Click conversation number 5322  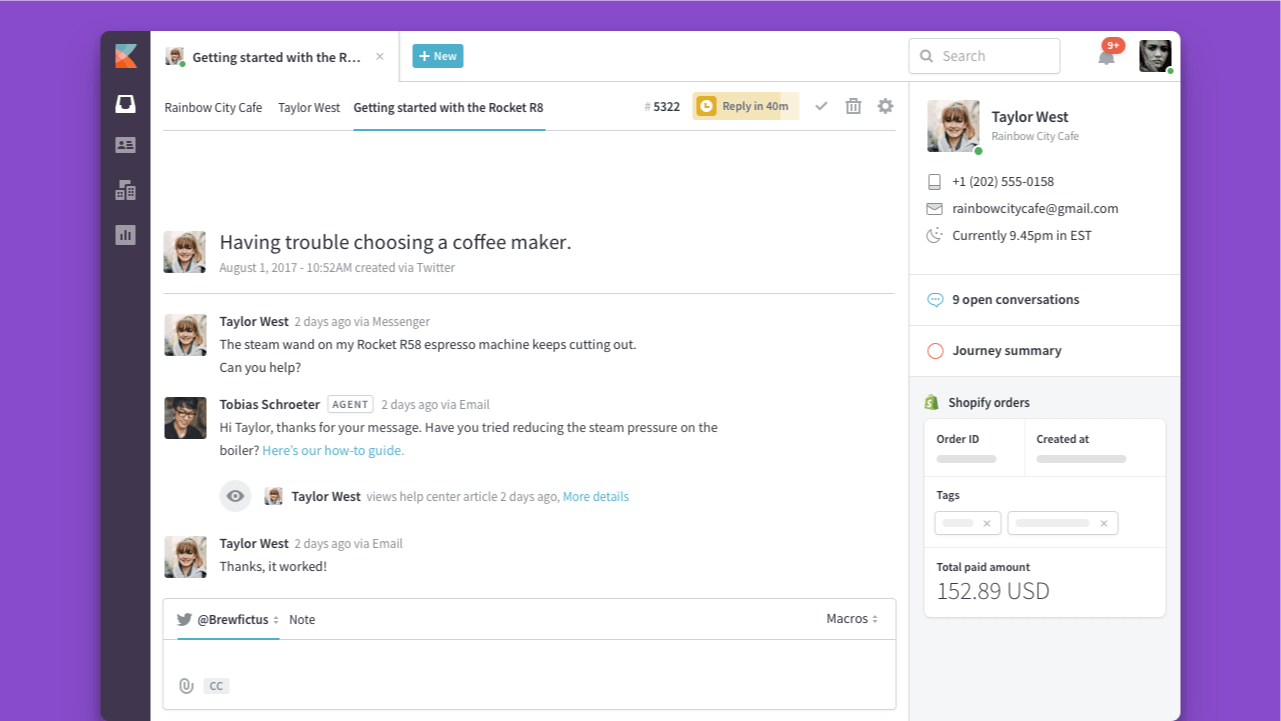coord(662,107)
